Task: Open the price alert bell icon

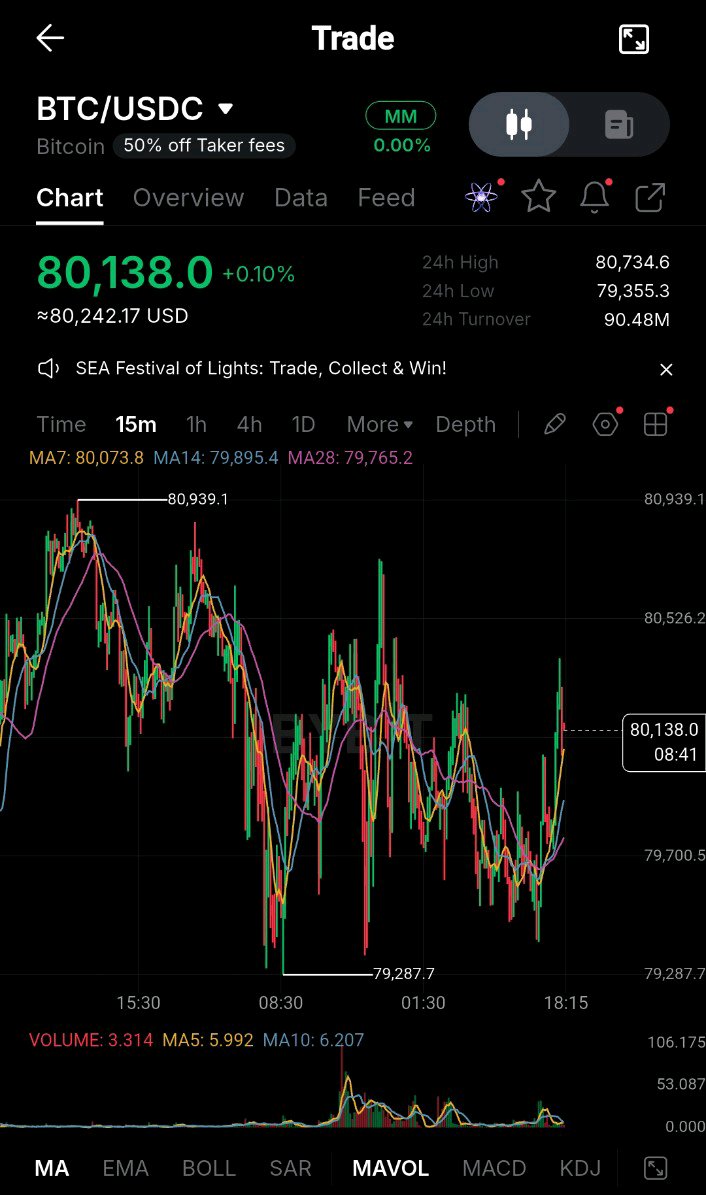Action: point(595,197)
